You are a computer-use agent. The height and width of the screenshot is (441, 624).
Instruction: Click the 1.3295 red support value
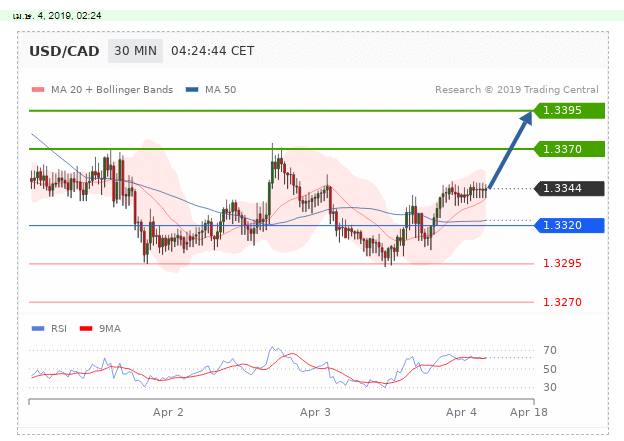tap(562, 263)
